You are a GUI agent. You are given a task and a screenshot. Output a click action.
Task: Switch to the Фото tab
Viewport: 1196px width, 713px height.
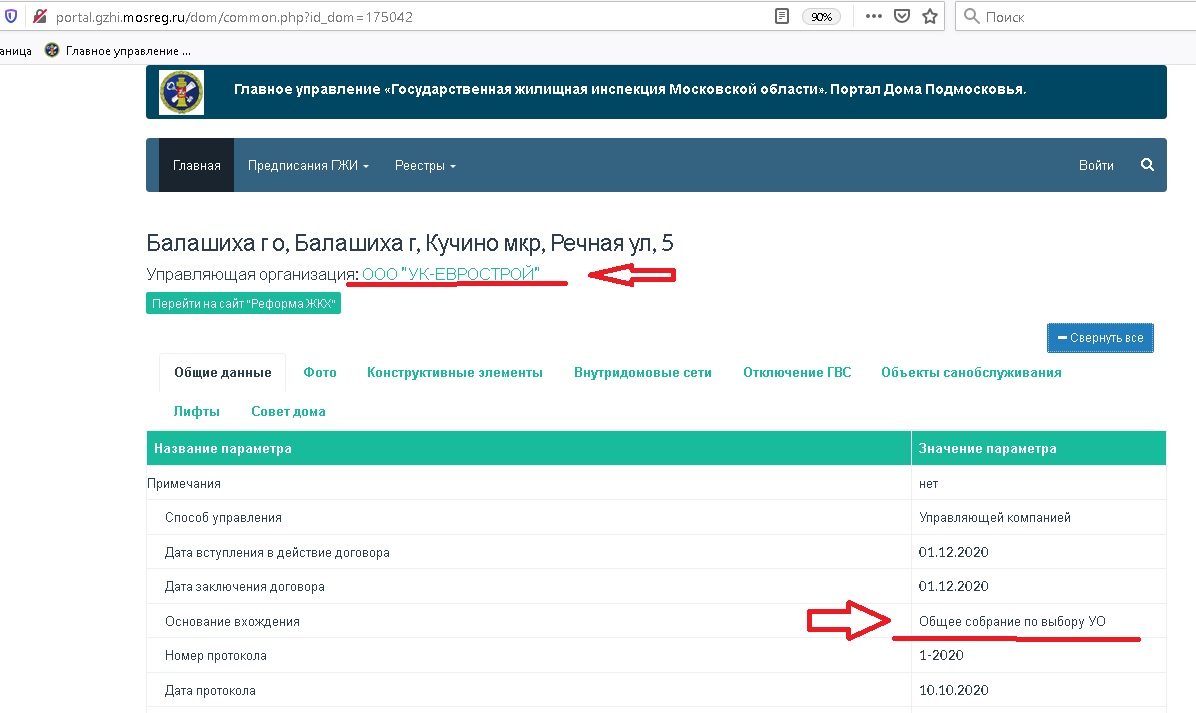point(320,373)
